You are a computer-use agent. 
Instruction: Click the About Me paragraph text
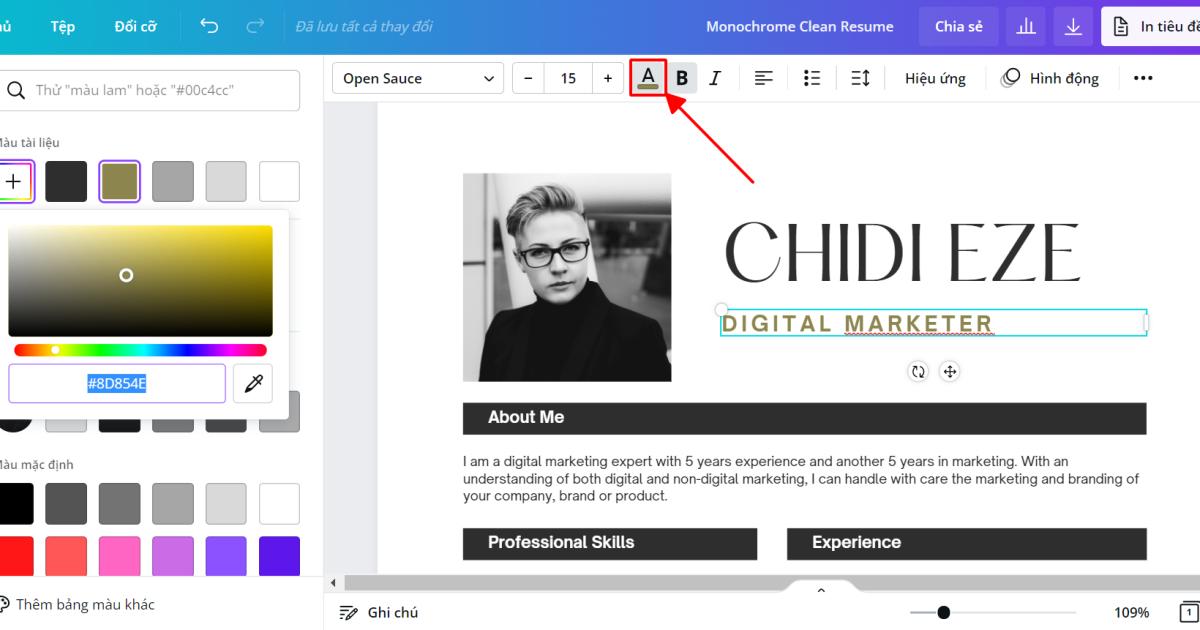click(x=801, y=478)
